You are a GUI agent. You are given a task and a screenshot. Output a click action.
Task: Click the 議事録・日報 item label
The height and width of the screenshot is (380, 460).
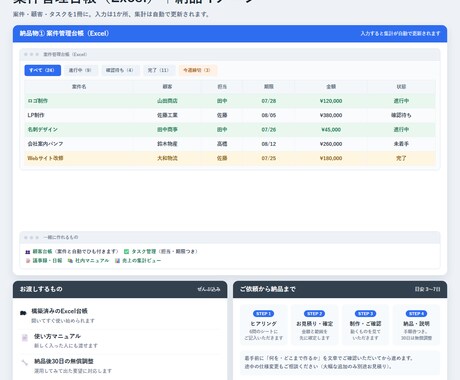click(47, 261)
